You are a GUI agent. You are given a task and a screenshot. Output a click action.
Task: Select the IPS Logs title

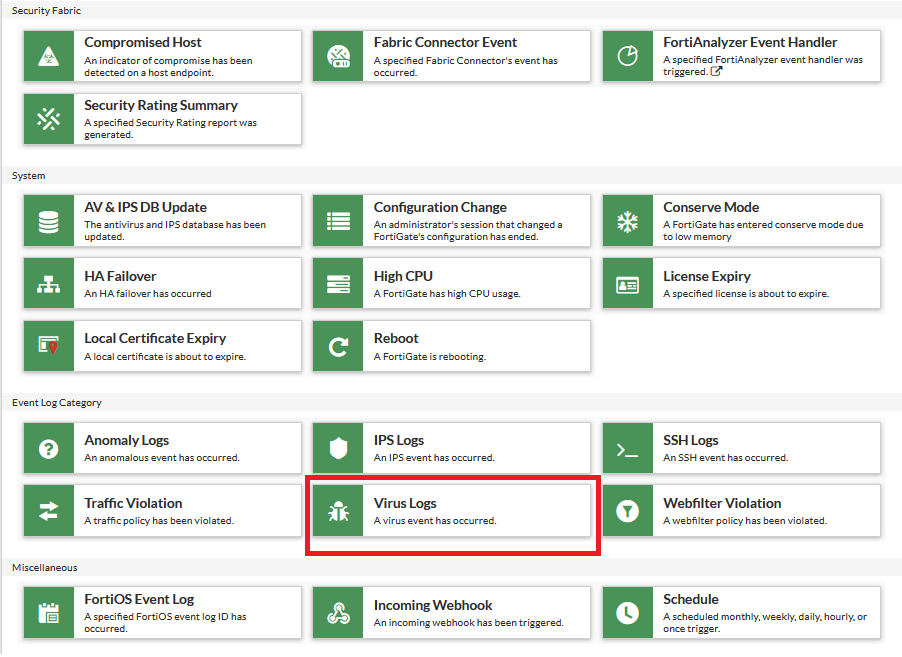399,440
